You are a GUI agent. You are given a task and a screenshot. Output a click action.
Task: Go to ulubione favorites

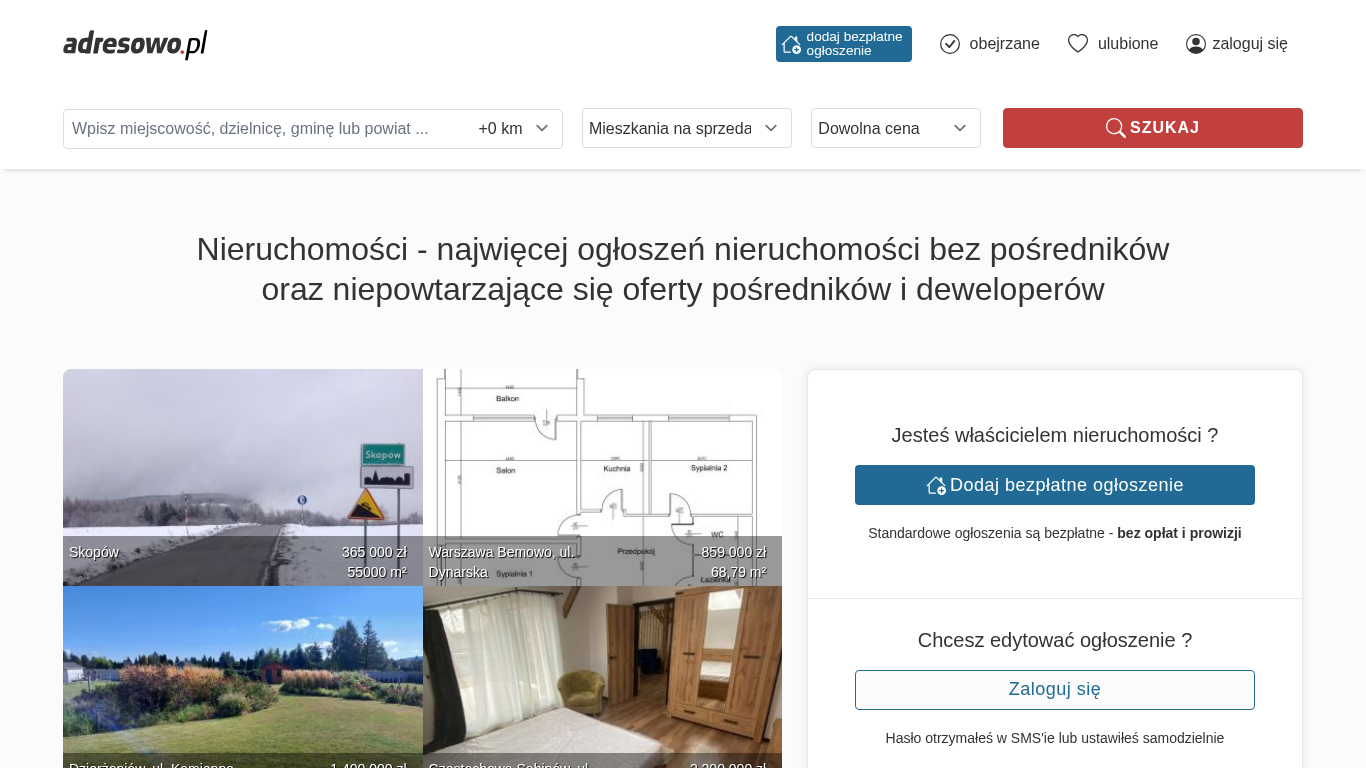(x=1127, y=44)
